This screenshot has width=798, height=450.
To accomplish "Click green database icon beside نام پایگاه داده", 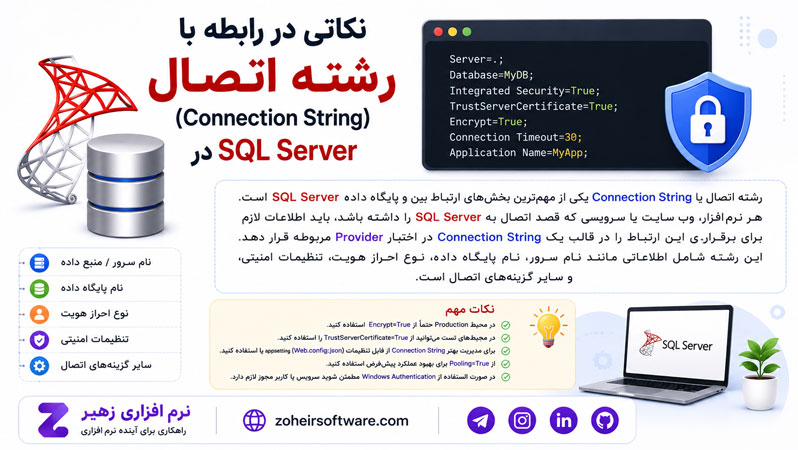I will (39, 289).
